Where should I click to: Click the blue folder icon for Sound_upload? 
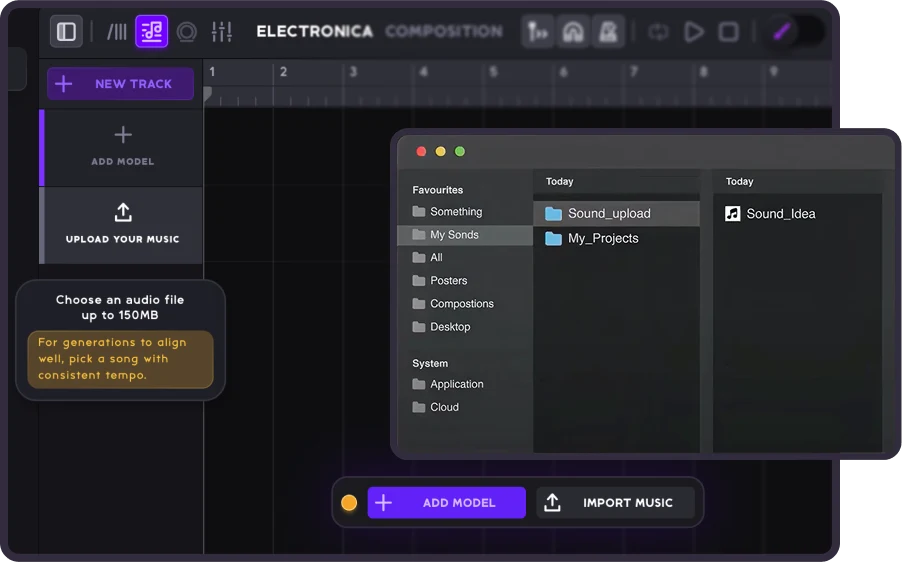tap(553, 214)
